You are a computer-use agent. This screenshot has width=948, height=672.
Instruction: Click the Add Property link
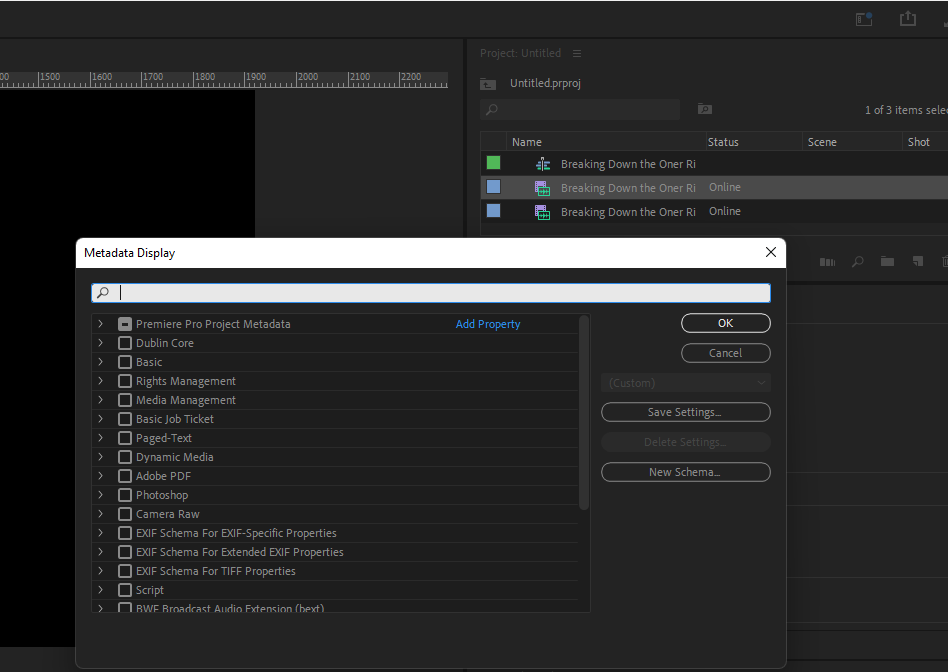click(488, 324)
